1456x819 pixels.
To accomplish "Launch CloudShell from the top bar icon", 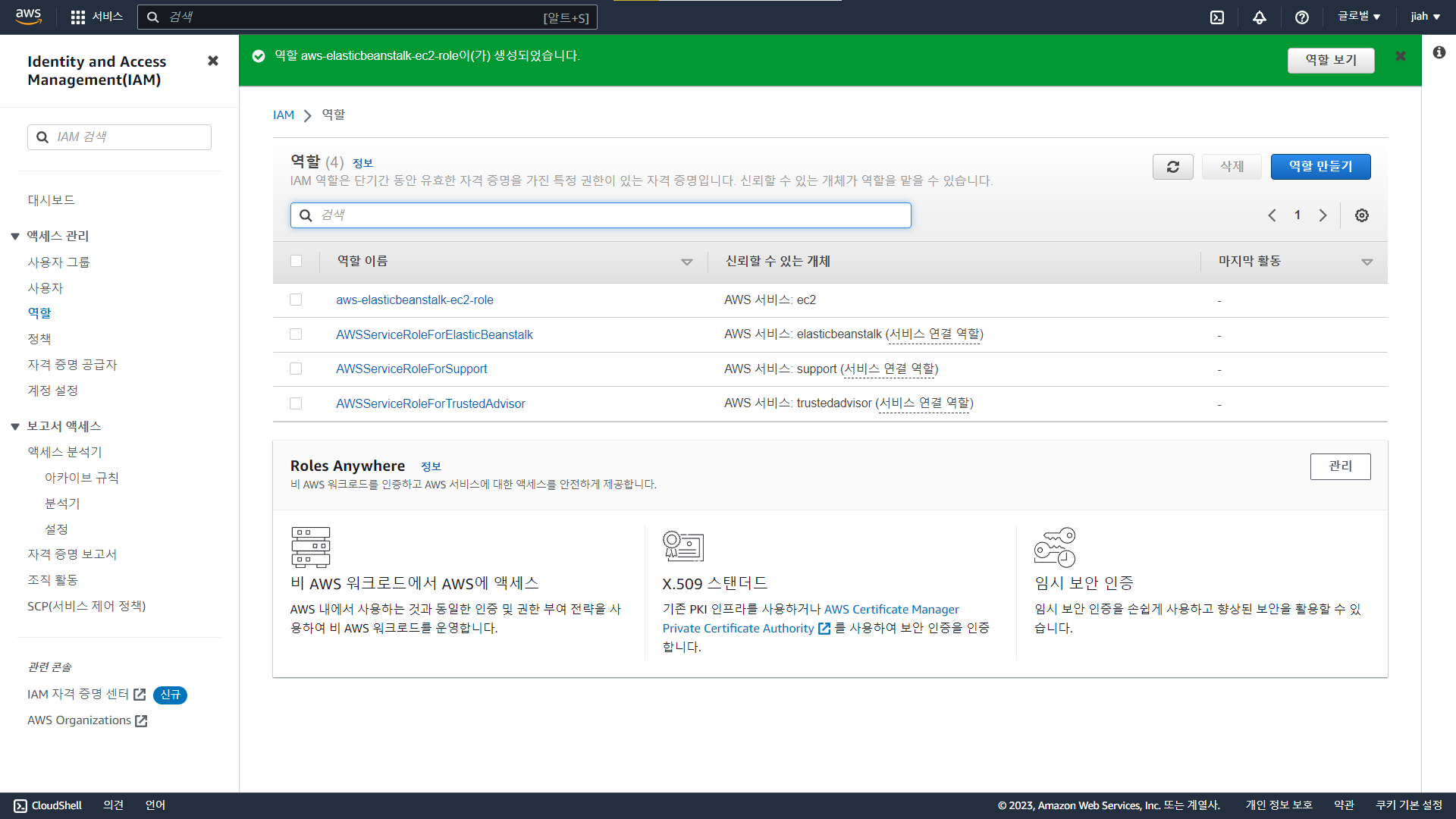I will [1217, 17].
